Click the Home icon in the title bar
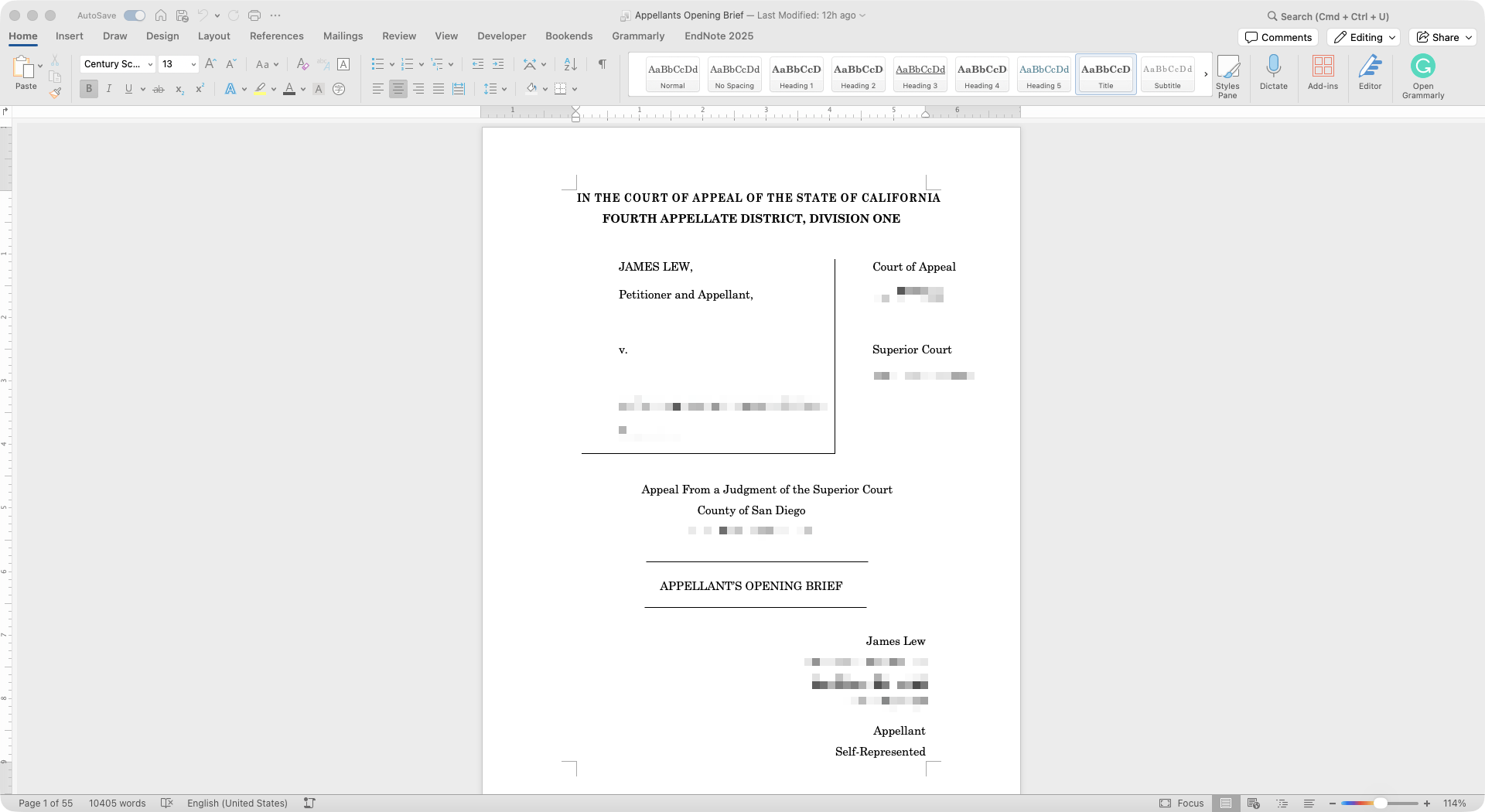Screen dimensions: 1485x812 coord(161,15)
